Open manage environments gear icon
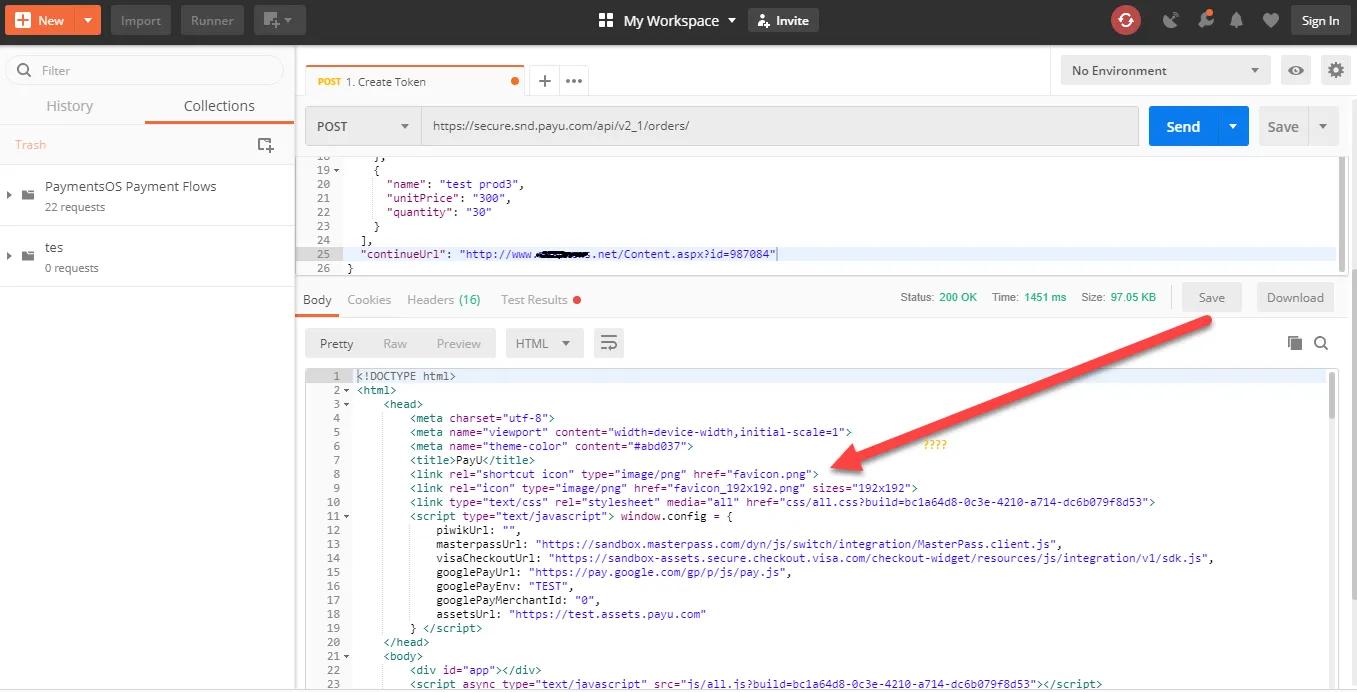This screenshot has height=692, width=1357. coord(1335,70)
